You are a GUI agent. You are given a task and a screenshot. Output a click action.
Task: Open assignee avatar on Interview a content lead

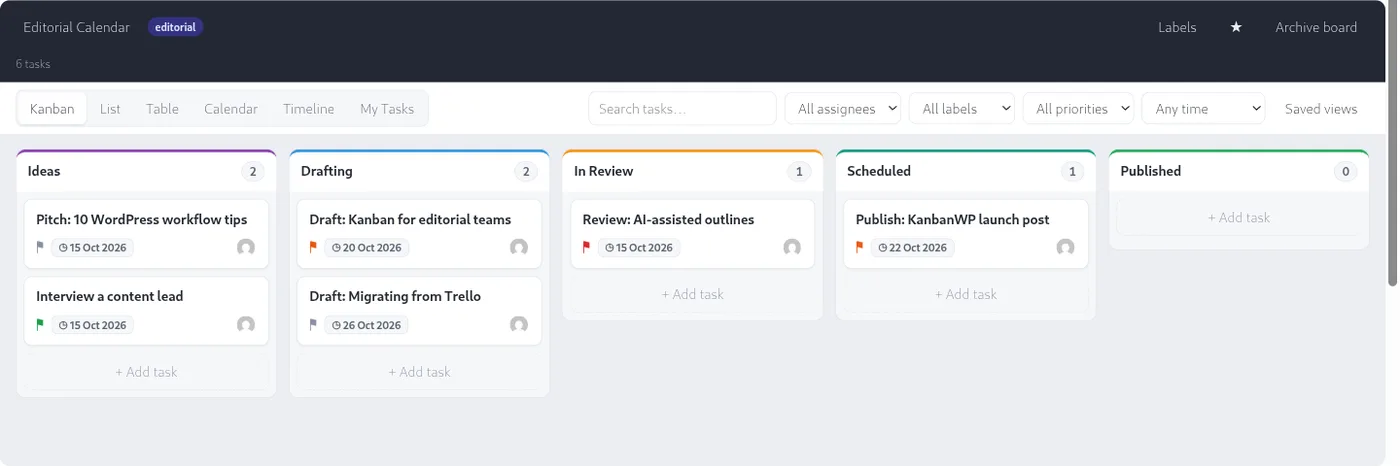246,324
